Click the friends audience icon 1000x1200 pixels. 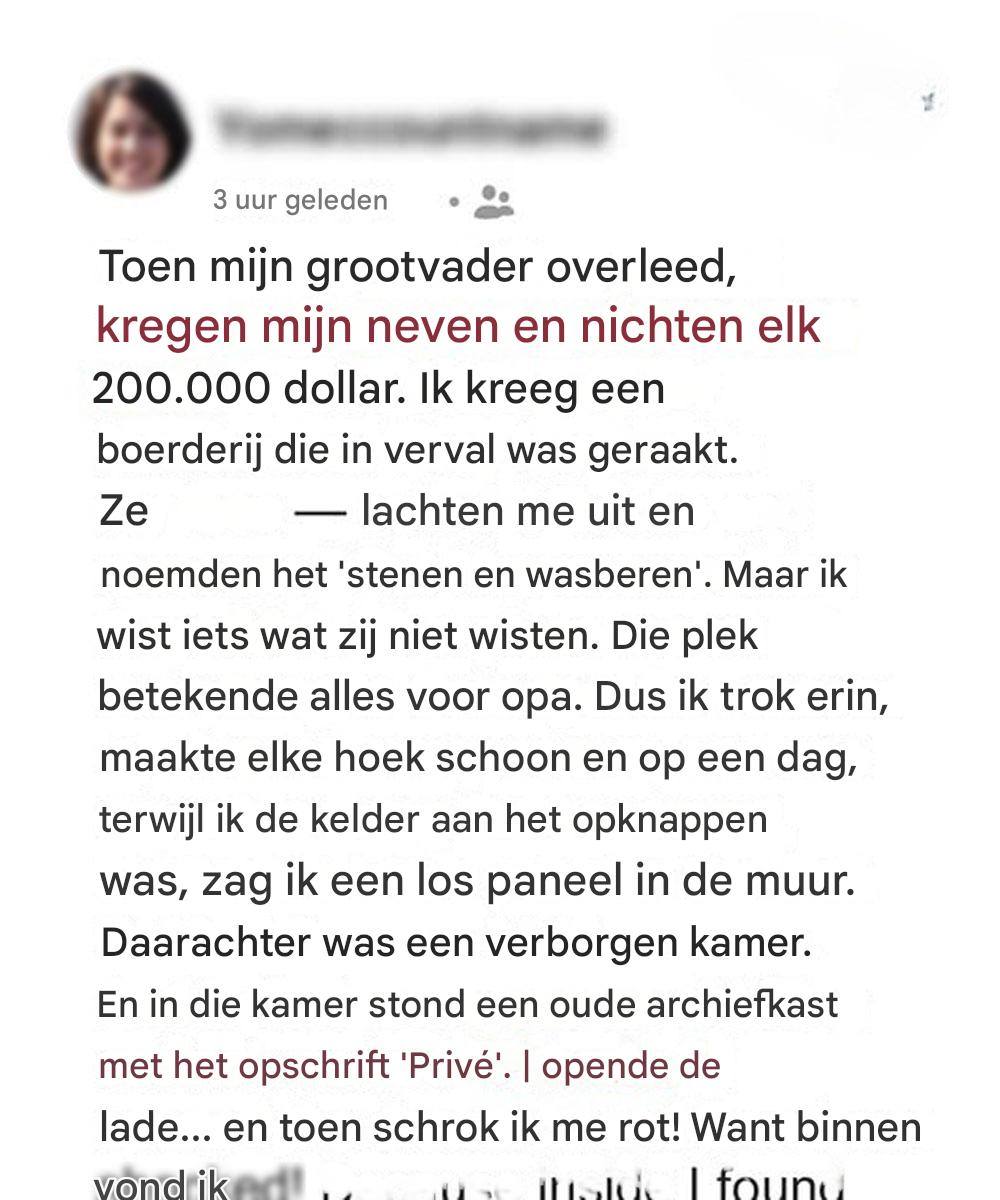[x=492, y=201]
